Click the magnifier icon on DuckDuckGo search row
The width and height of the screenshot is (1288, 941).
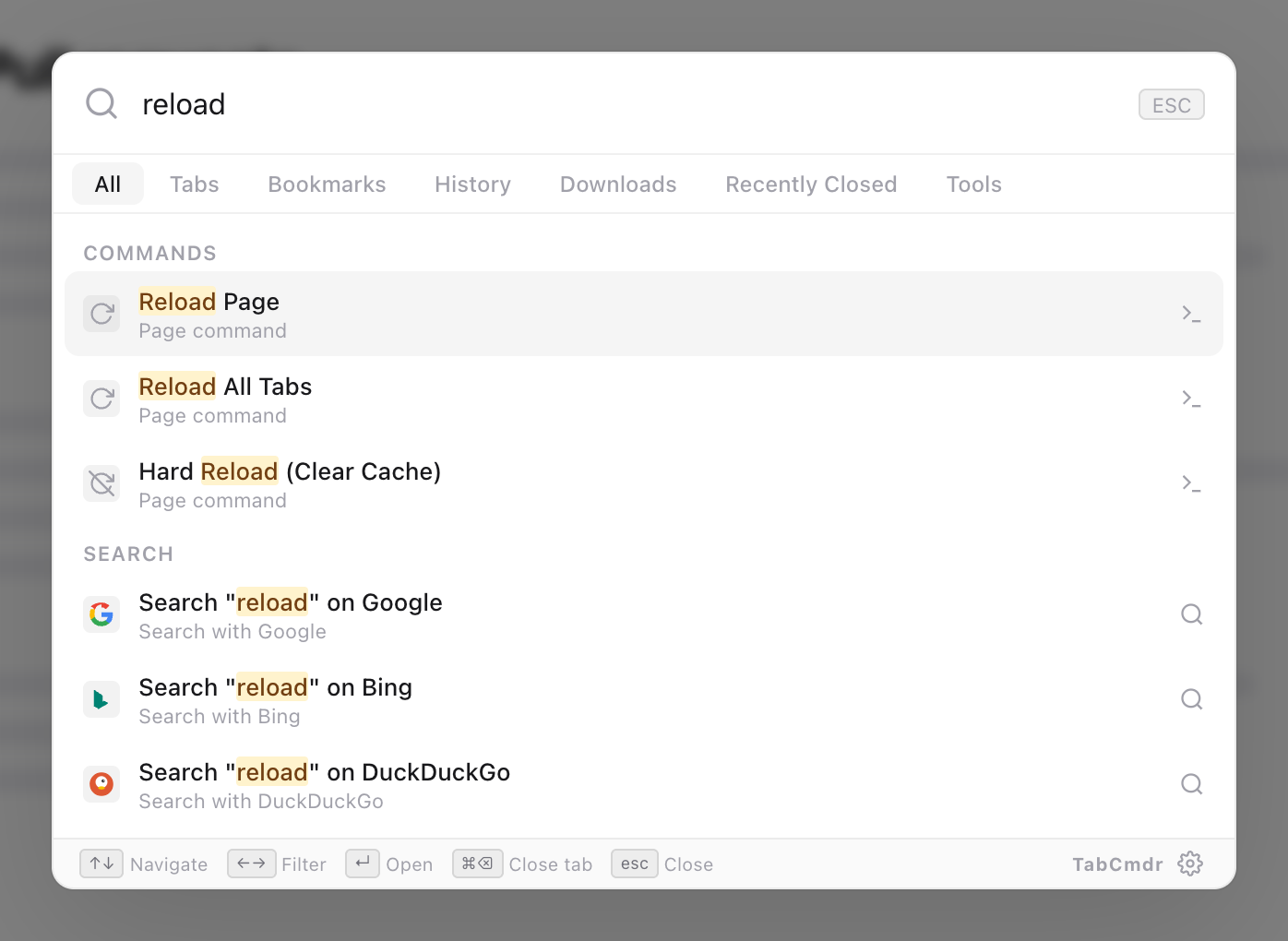pos(1192,784)
